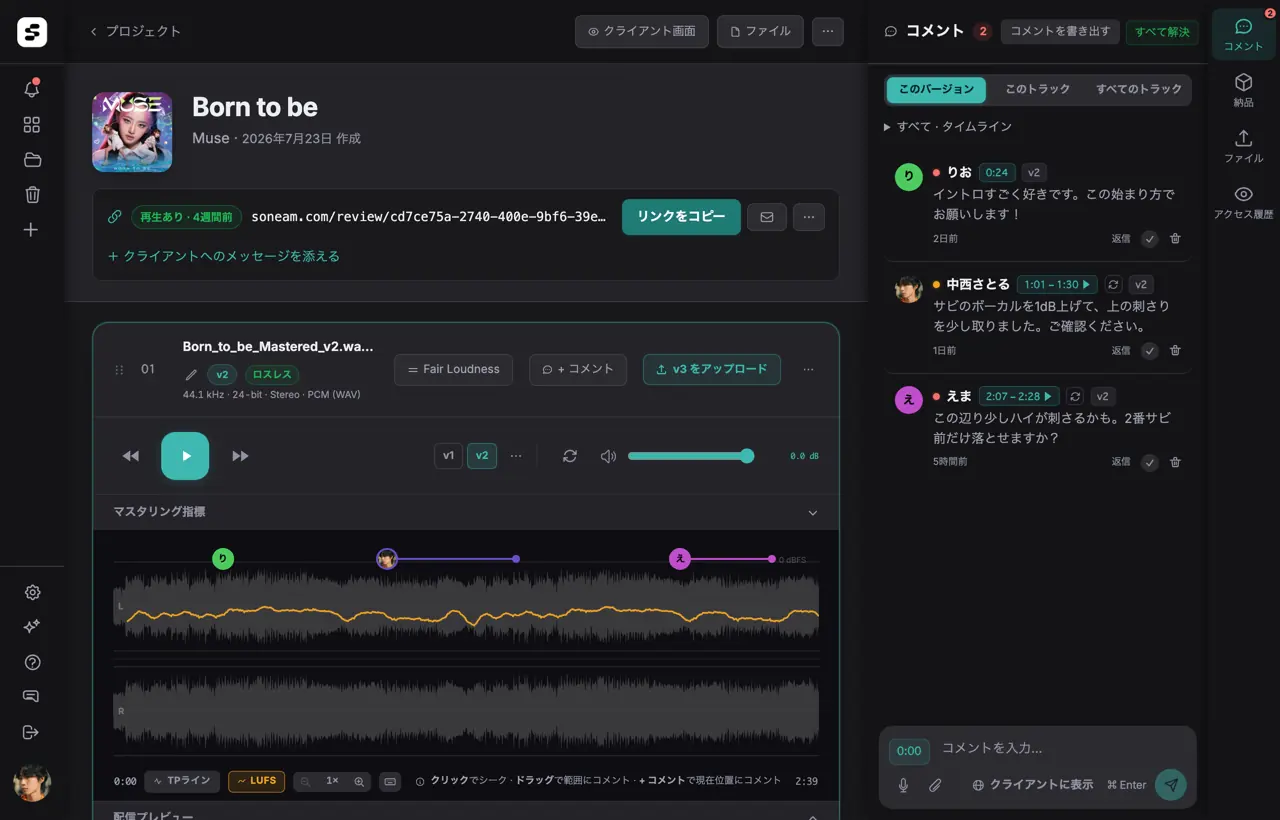
Task: Send the comment with the arrow button
Action: (x=1171, y=785)
